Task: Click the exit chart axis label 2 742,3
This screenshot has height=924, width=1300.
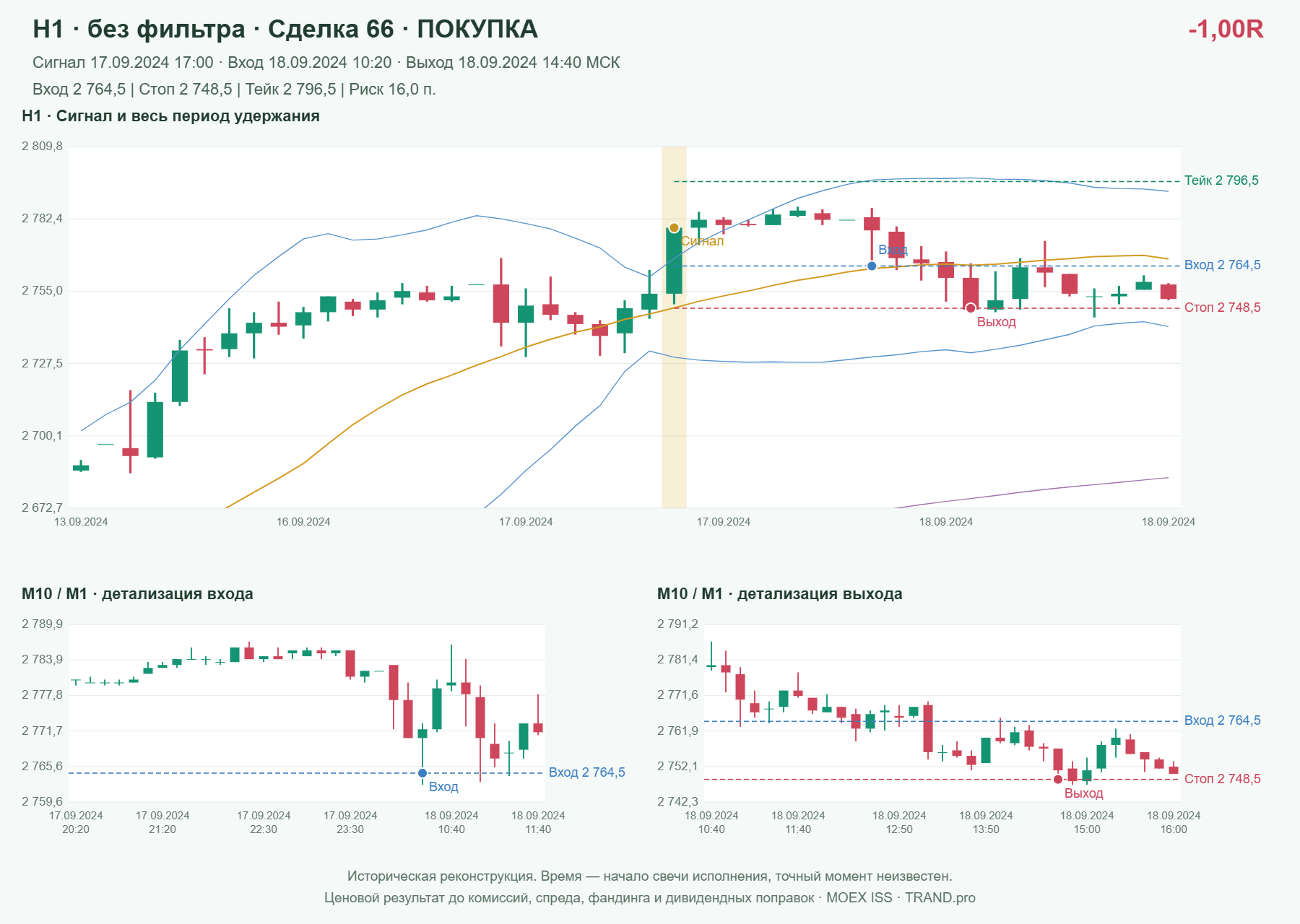Action: coord(677,801)
